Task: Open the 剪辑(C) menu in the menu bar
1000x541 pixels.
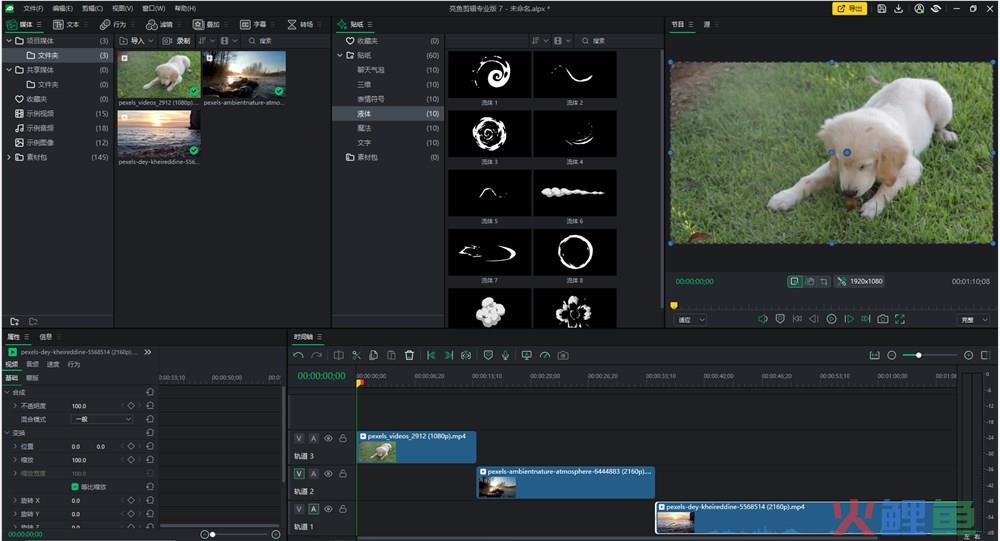Action: 92,8
